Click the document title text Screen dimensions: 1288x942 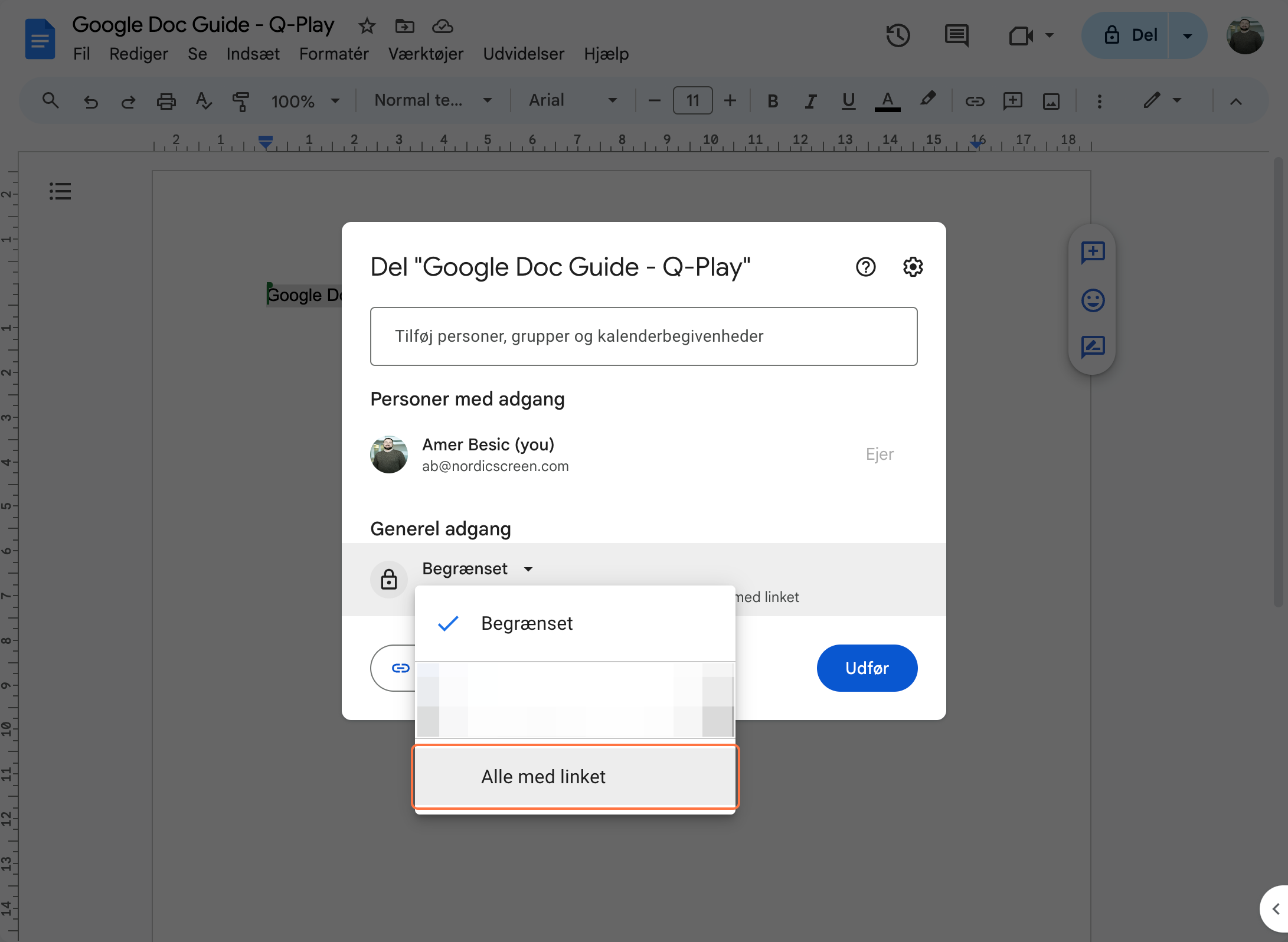[x=203, y=25]
